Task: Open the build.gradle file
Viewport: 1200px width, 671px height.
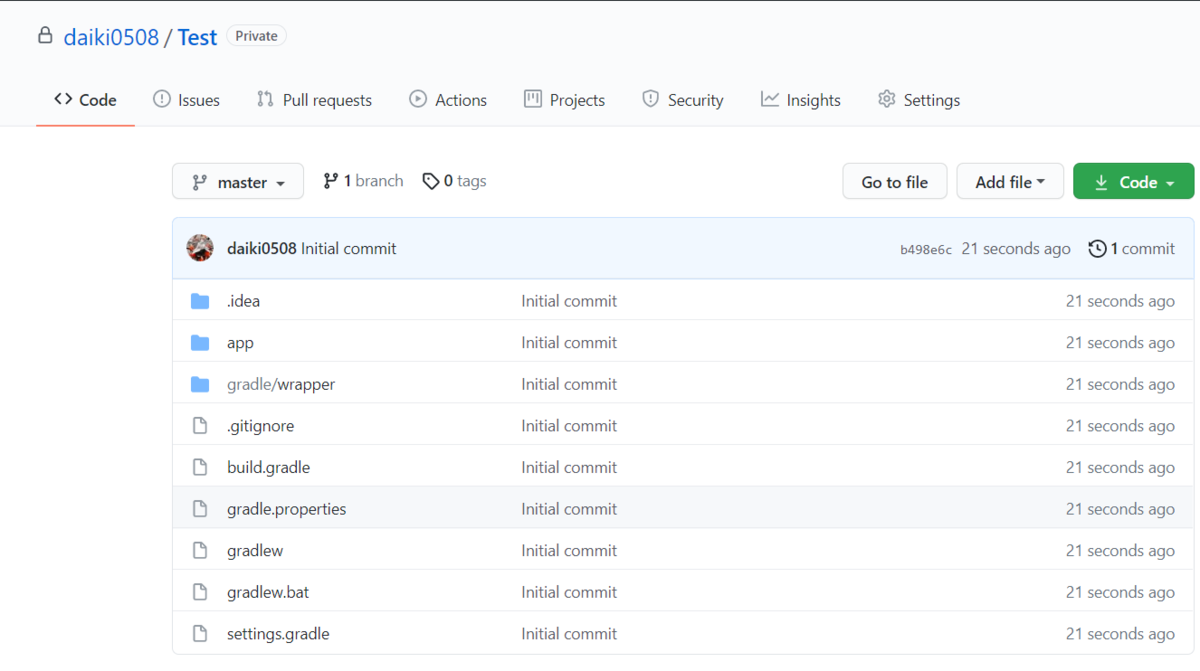Action: (268, 467)
